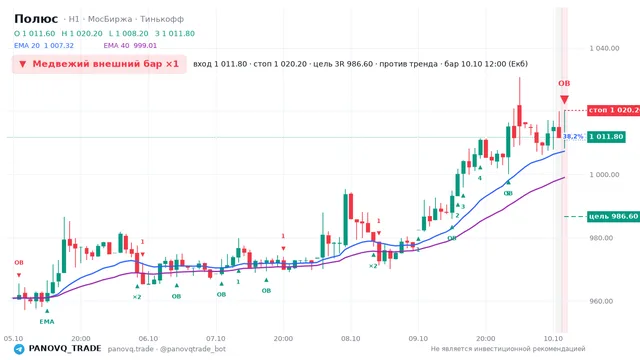Click the 'Не является инвестиционной рекомендацией' disclaimer

click(x=508, y=349)
